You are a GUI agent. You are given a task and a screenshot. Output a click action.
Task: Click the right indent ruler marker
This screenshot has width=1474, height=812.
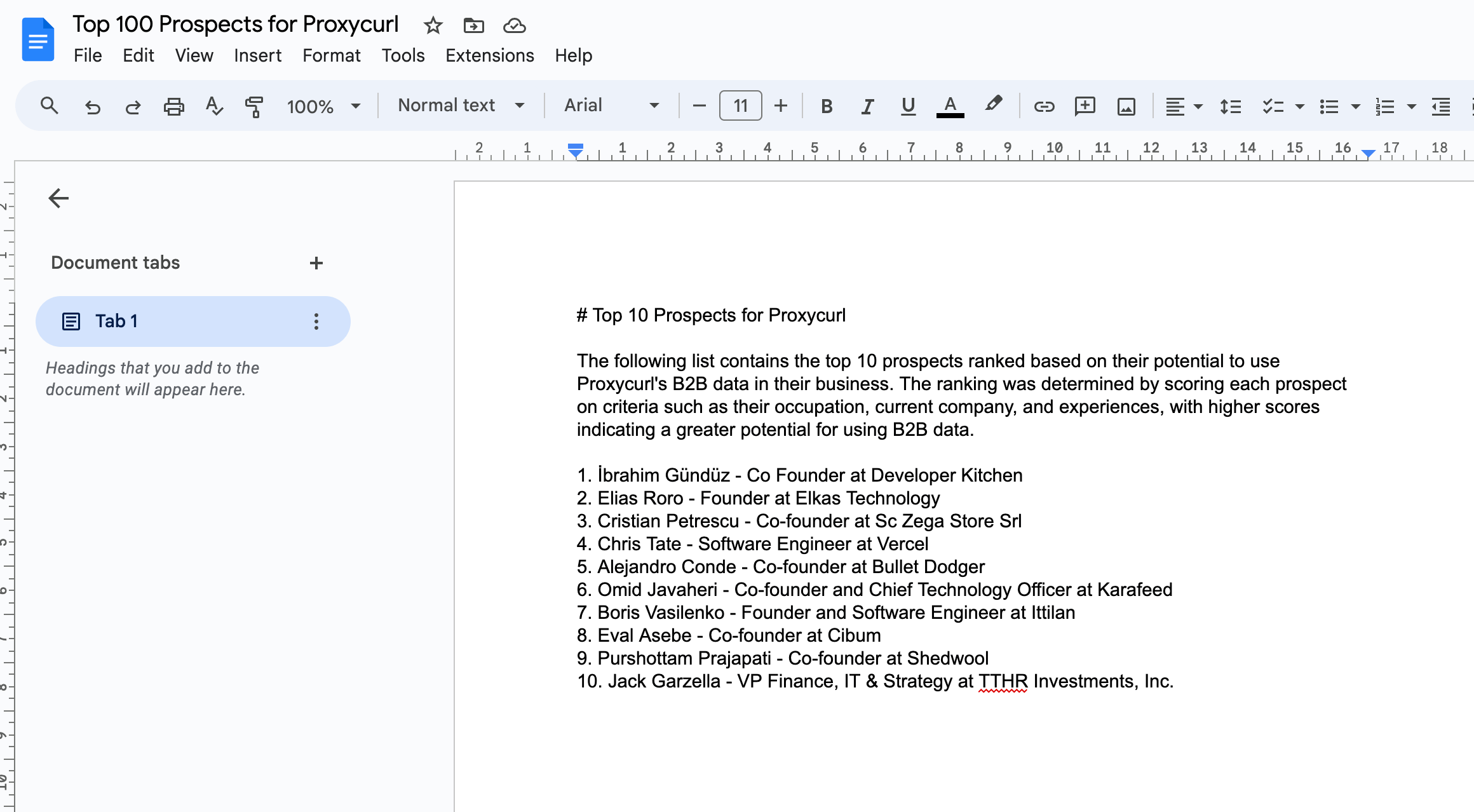pos(1369,153)
